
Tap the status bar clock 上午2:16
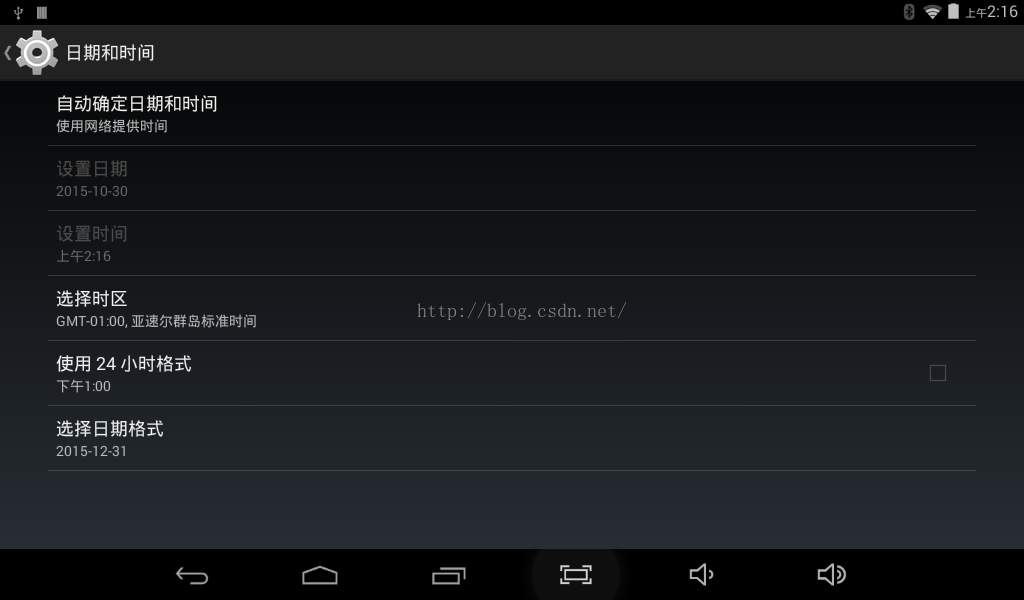(x=991, y=12)
